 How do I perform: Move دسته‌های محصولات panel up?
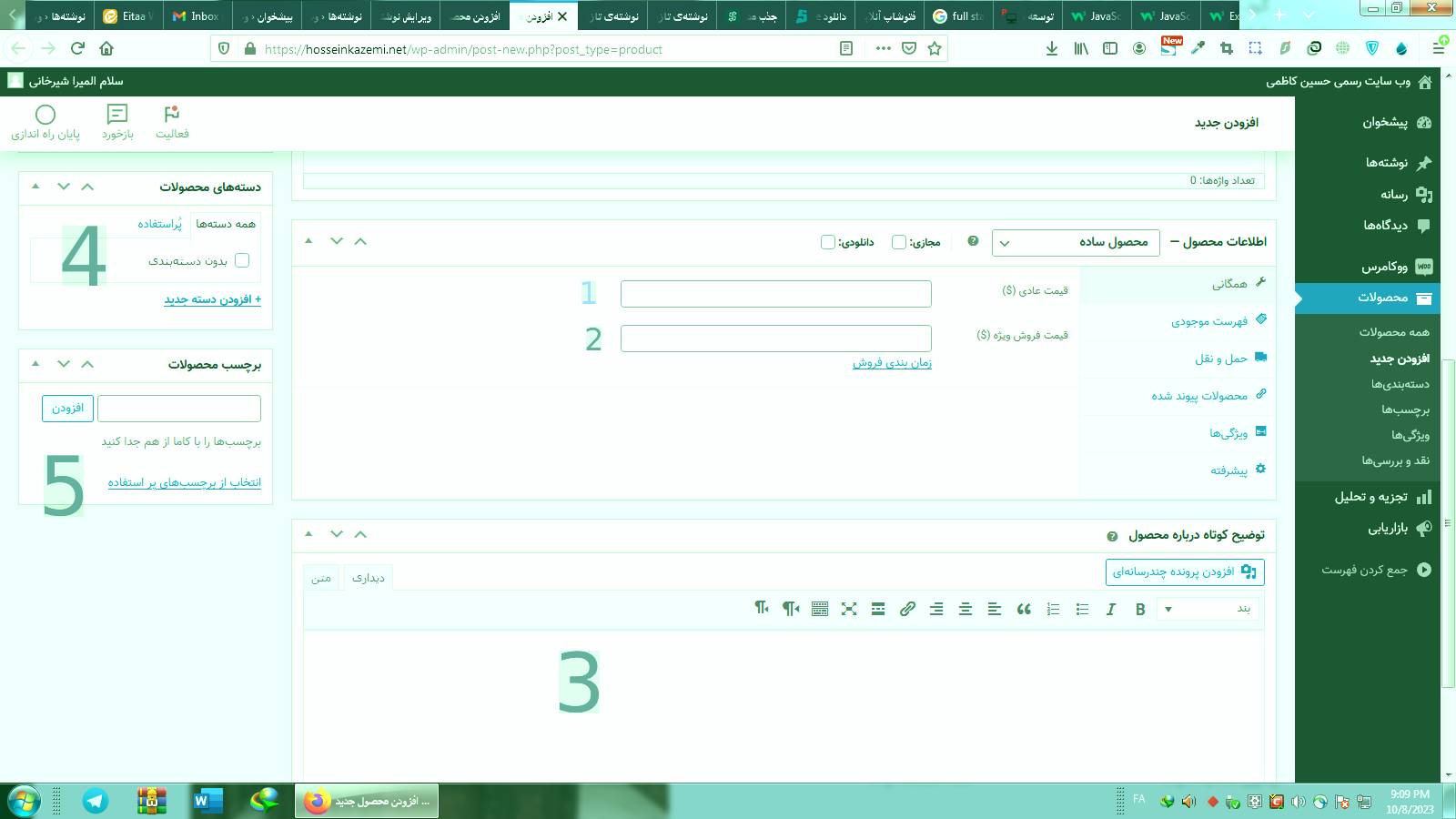(87, 187)
